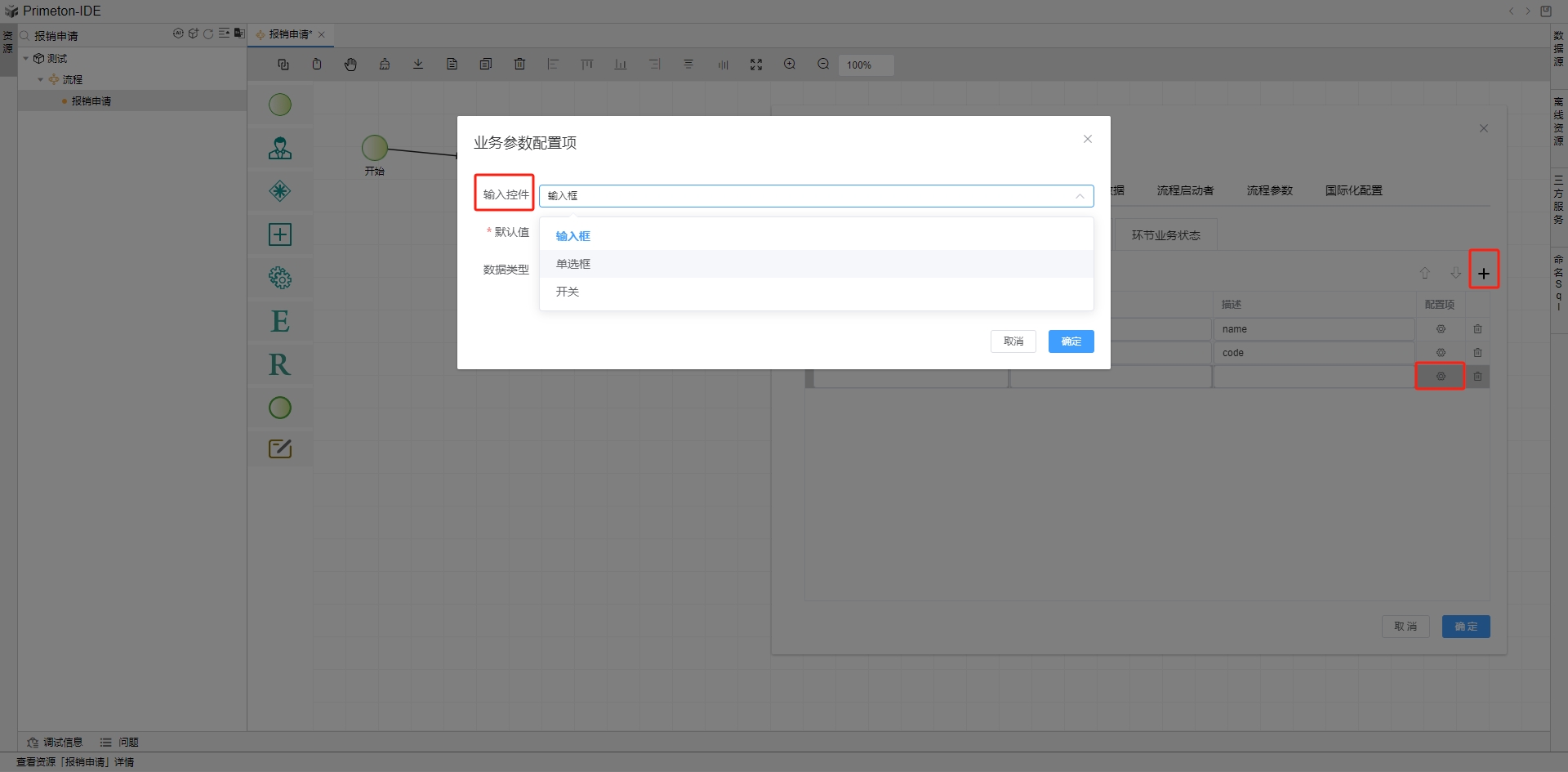1568x772 pixels.
Task: Collapse the 输入控件 combo box
Action: [1079, 196]
